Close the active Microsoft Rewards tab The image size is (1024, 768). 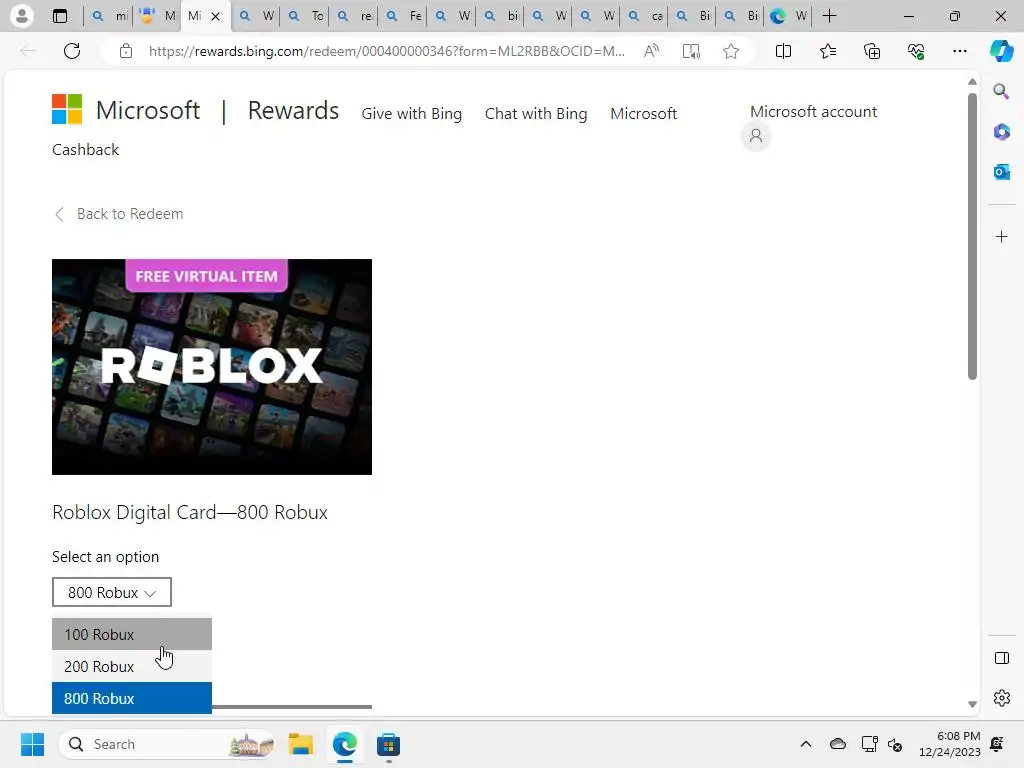[x=216, y=16]
